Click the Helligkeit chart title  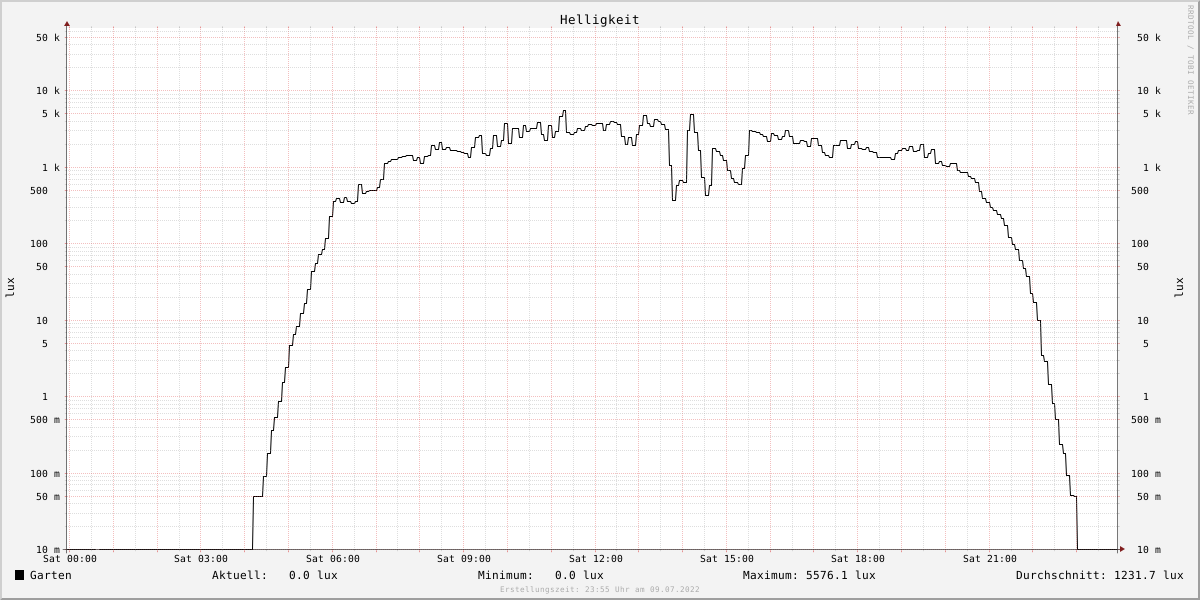pyautogui.click(x=599, y=20)
